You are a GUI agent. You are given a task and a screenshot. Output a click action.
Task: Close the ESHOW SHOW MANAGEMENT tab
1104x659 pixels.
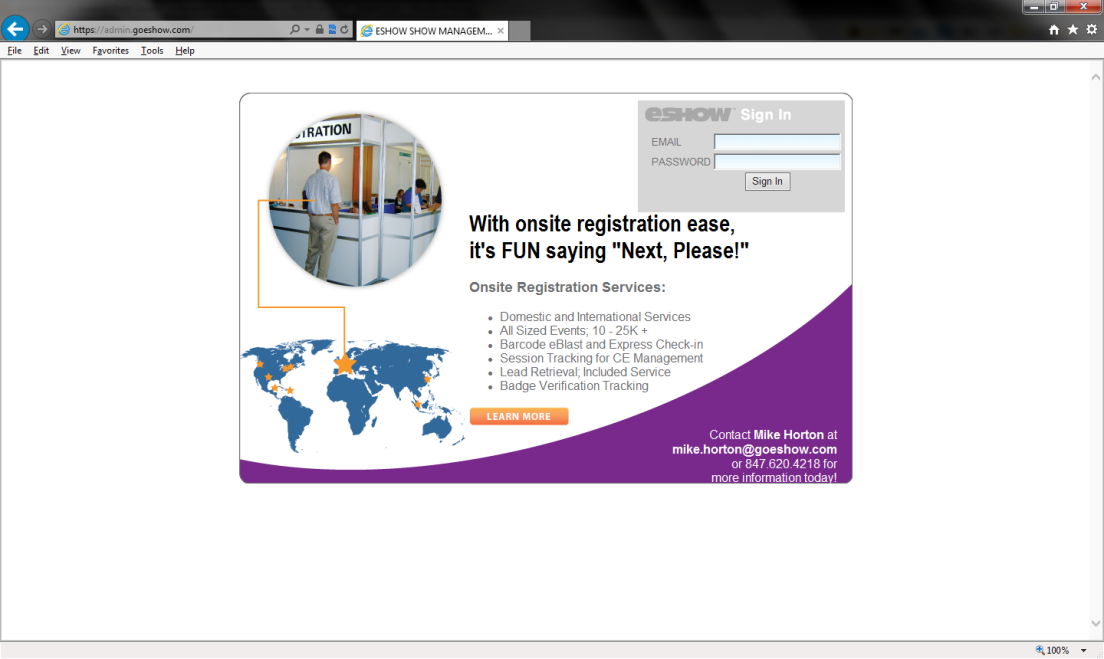point(500,31)
